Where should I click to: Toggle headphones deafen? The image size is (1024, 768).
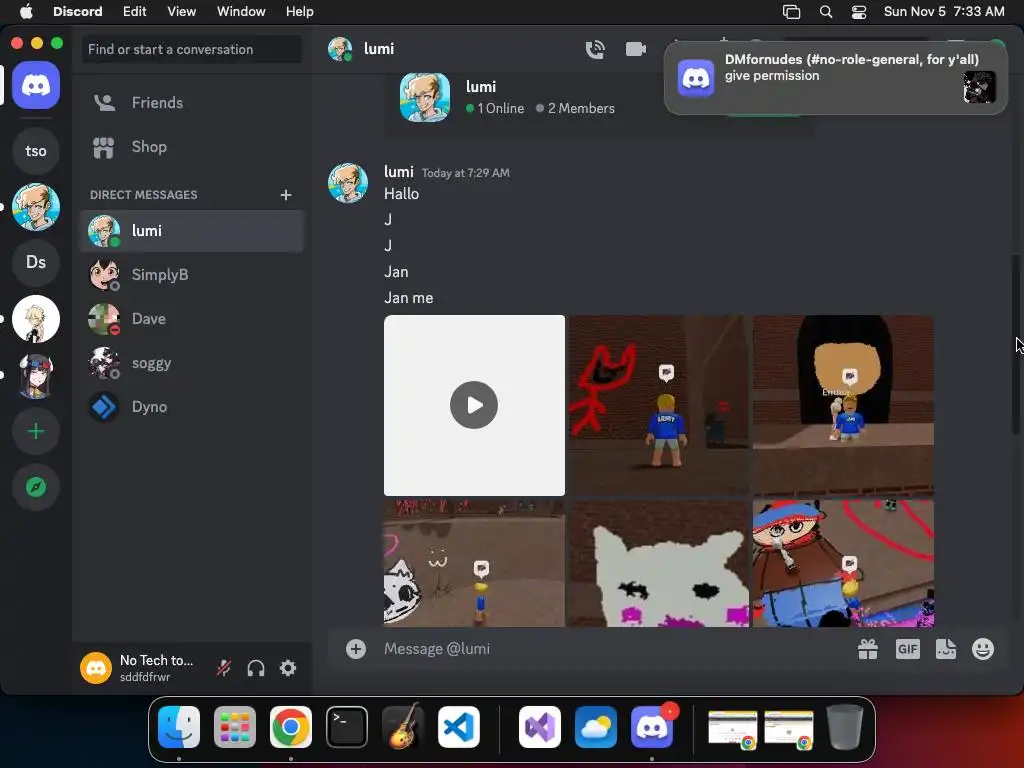tap(256, 668)
